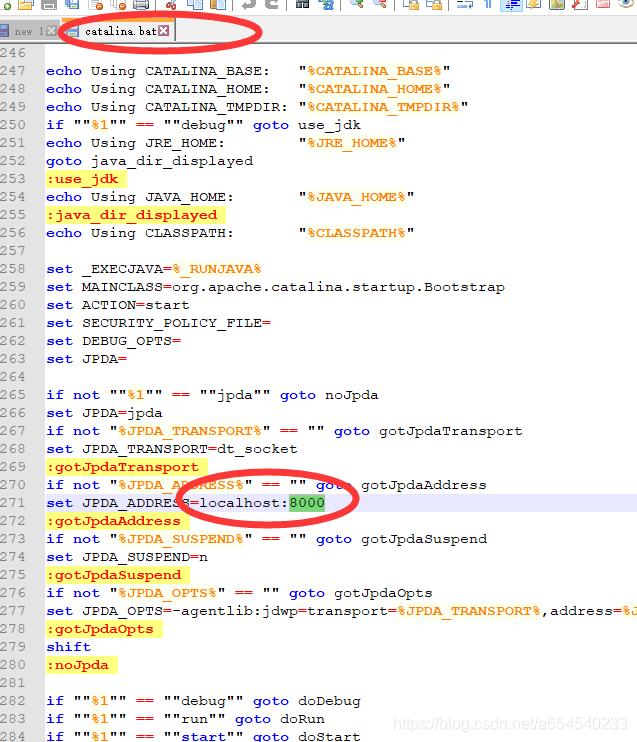Click use_jdk target on line 250

tap(329, 125)
